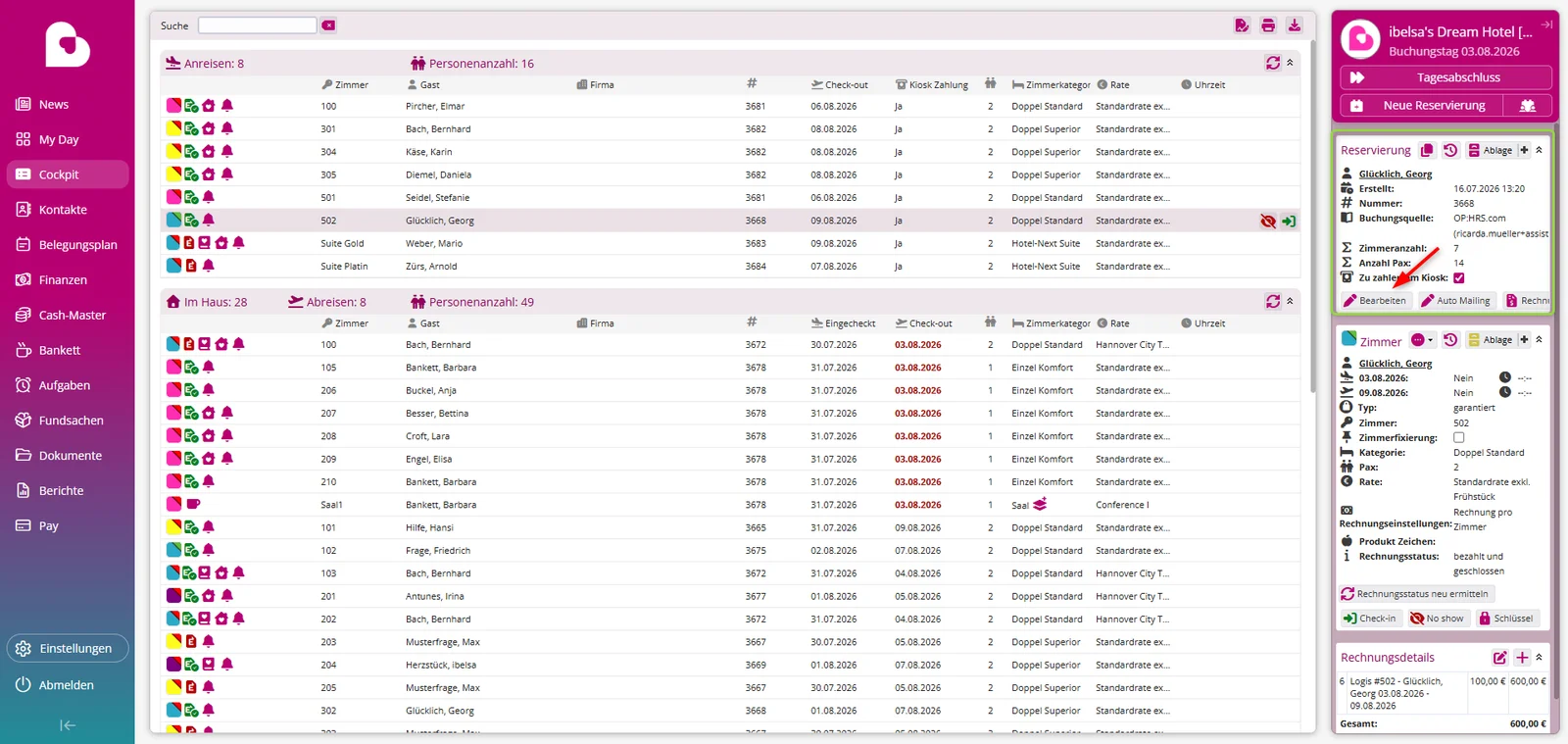Screen dimensions: 1568x744
Task: Collapse the Im Haus section
Action: point(1290,302)
